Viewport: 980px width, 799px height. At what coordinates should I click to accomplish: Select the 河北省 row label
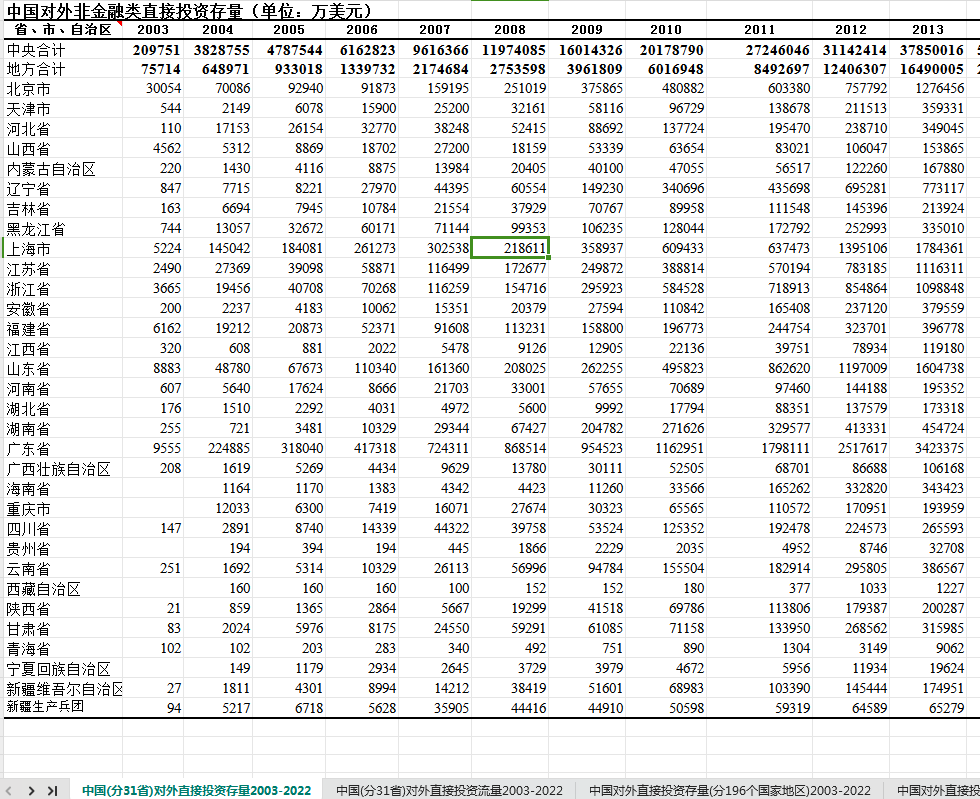click(63, 129)
